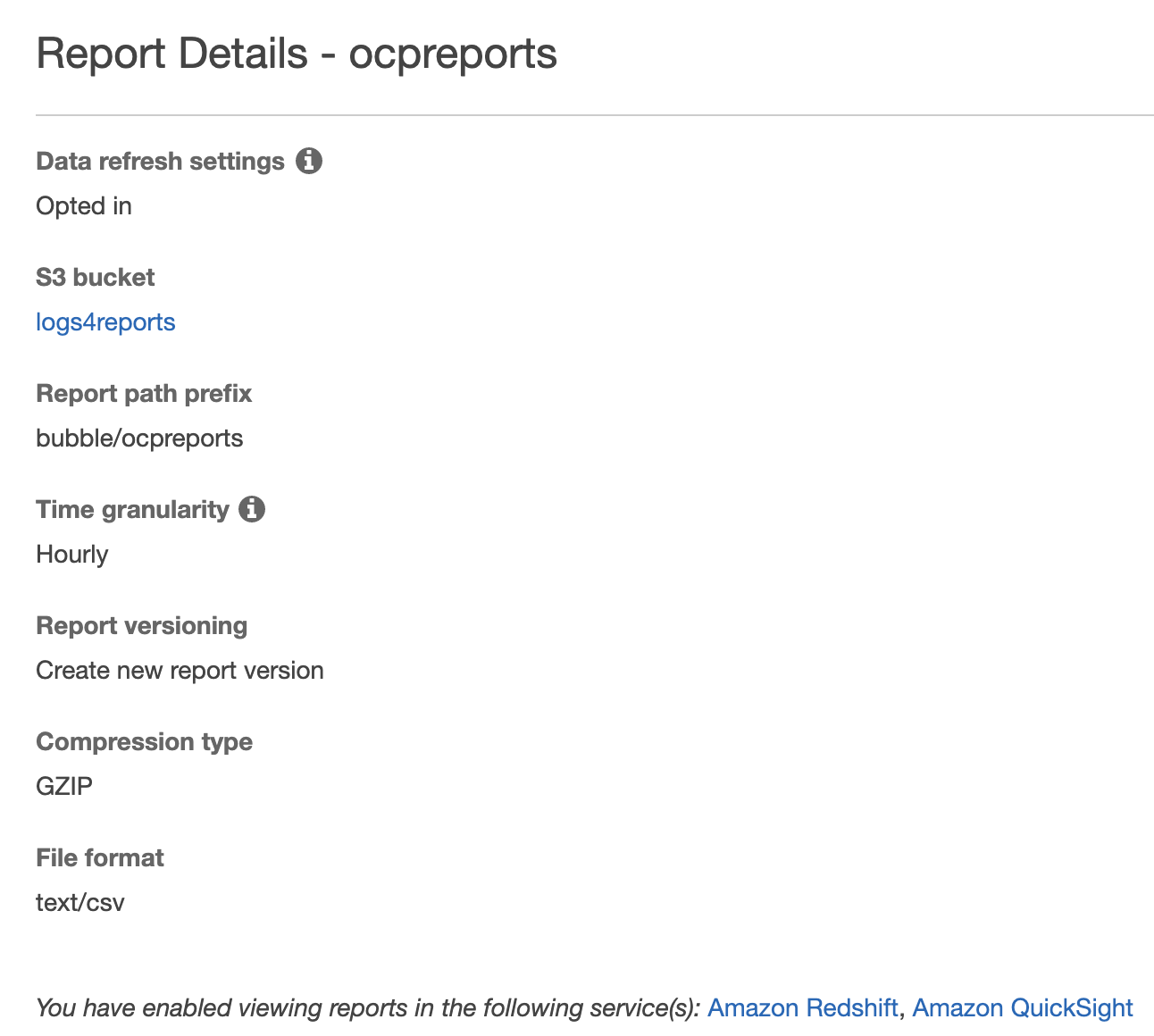
Task: Select the Hourly granularity value
Action: (71, 555)
